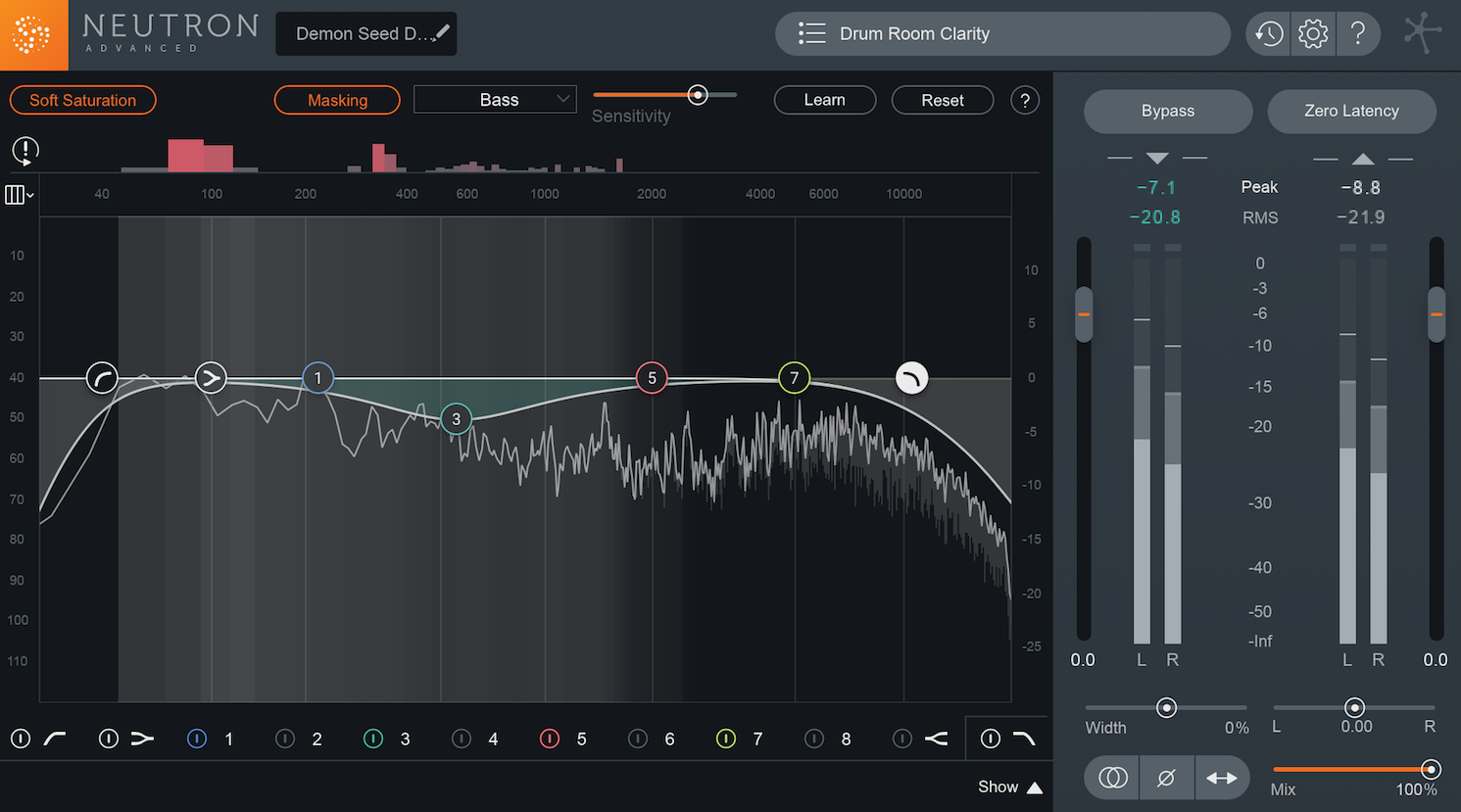Click the low shelf shape icon in band row
The width and height of the screenshot is (1461, 812).
pos(143,739)
